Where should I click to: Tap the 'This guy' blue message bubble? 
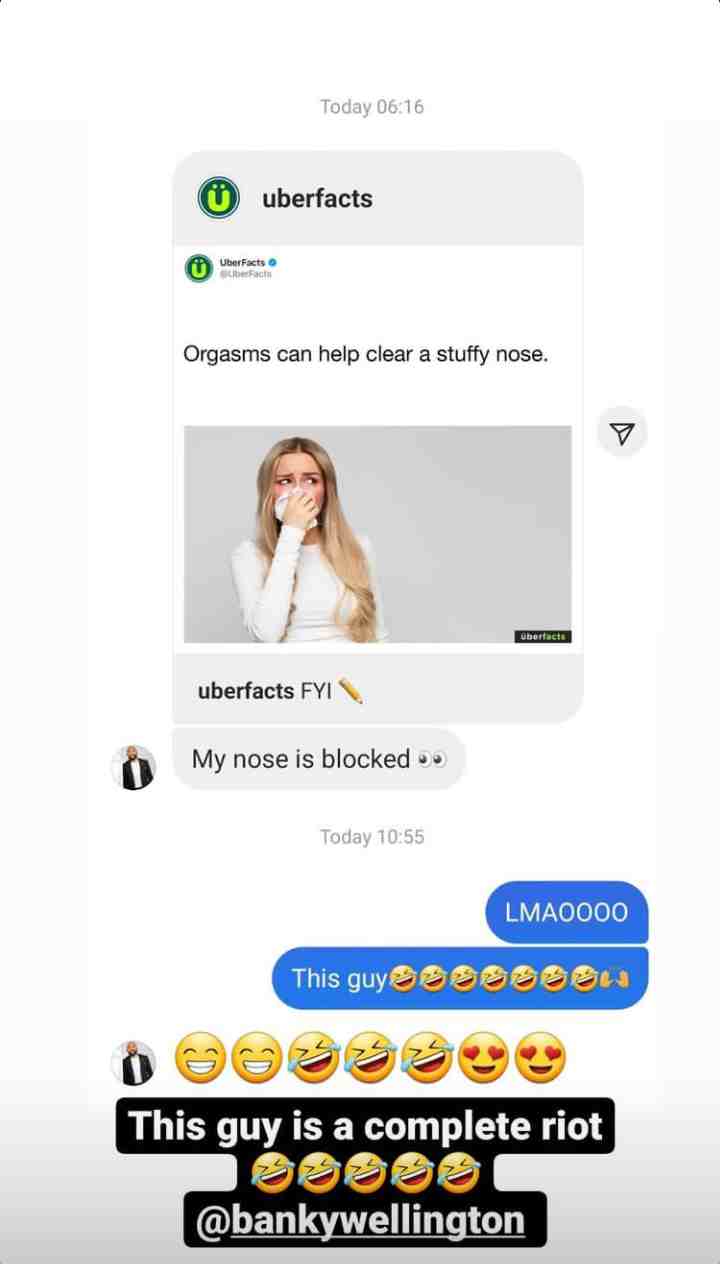460,978
